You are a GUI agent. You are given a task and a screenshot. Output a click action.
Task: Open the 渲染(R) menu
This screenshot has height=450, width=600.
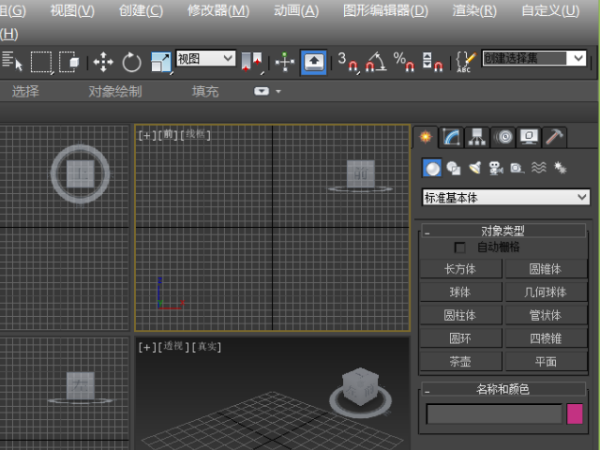point(474,11)
